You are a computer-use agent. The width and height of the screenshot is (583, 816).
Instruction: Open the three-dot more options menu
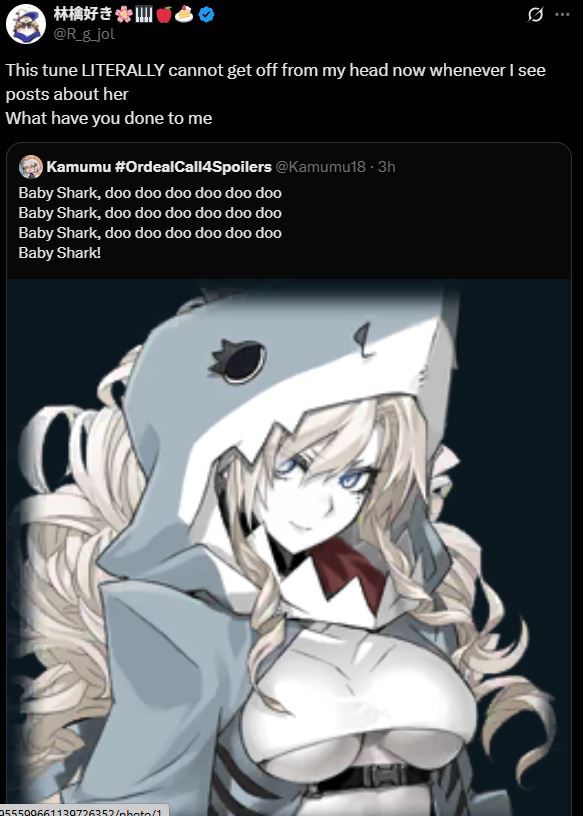click(563, 15)
